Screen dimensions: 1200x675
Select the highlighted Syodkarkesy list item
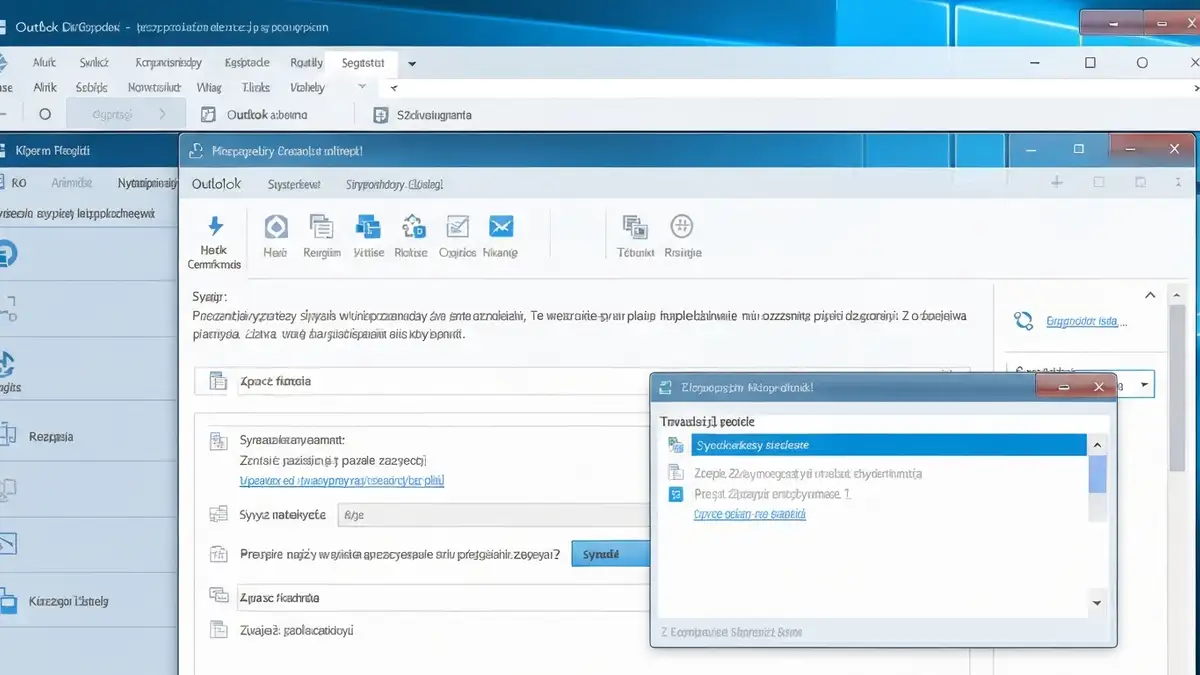click(888, 444)
